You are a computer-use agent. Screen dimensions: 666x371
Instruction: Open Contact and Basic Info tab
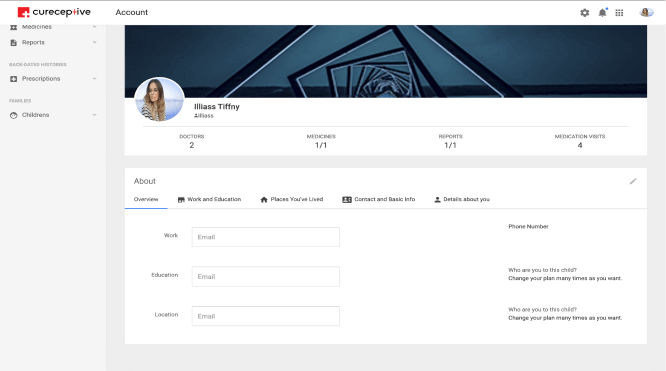point(378,199)
